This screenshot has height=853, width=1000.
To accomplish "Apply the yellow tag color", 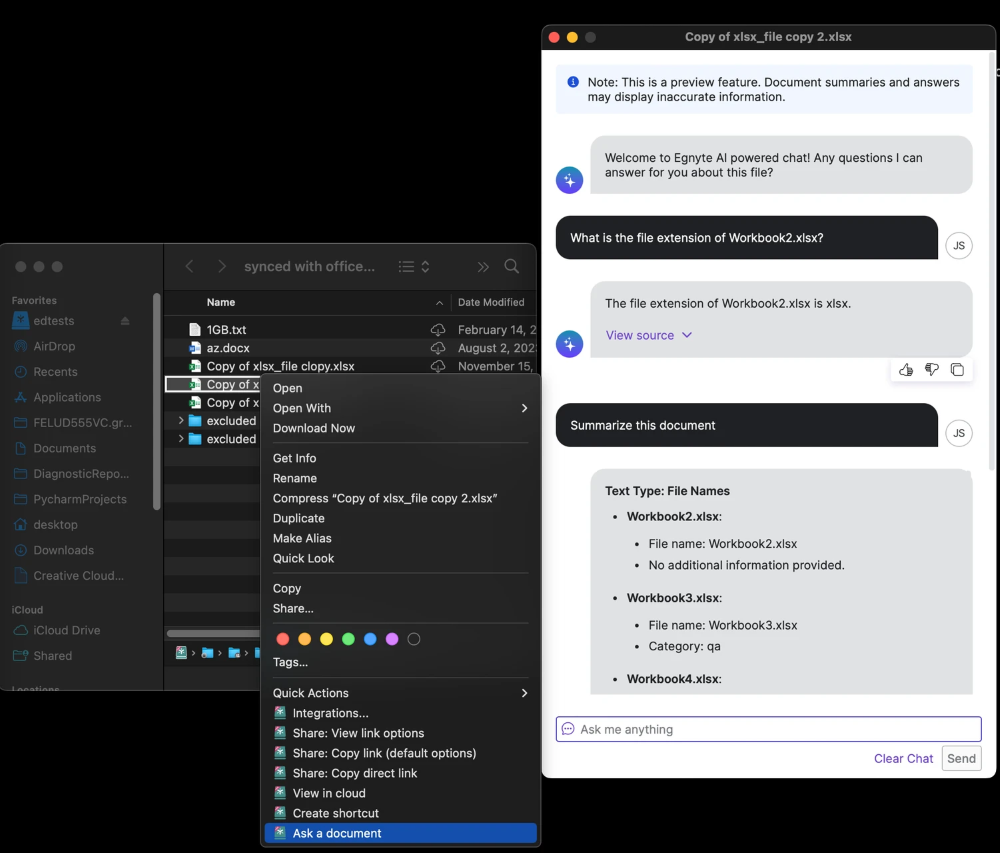I will [x=326, y=639].
